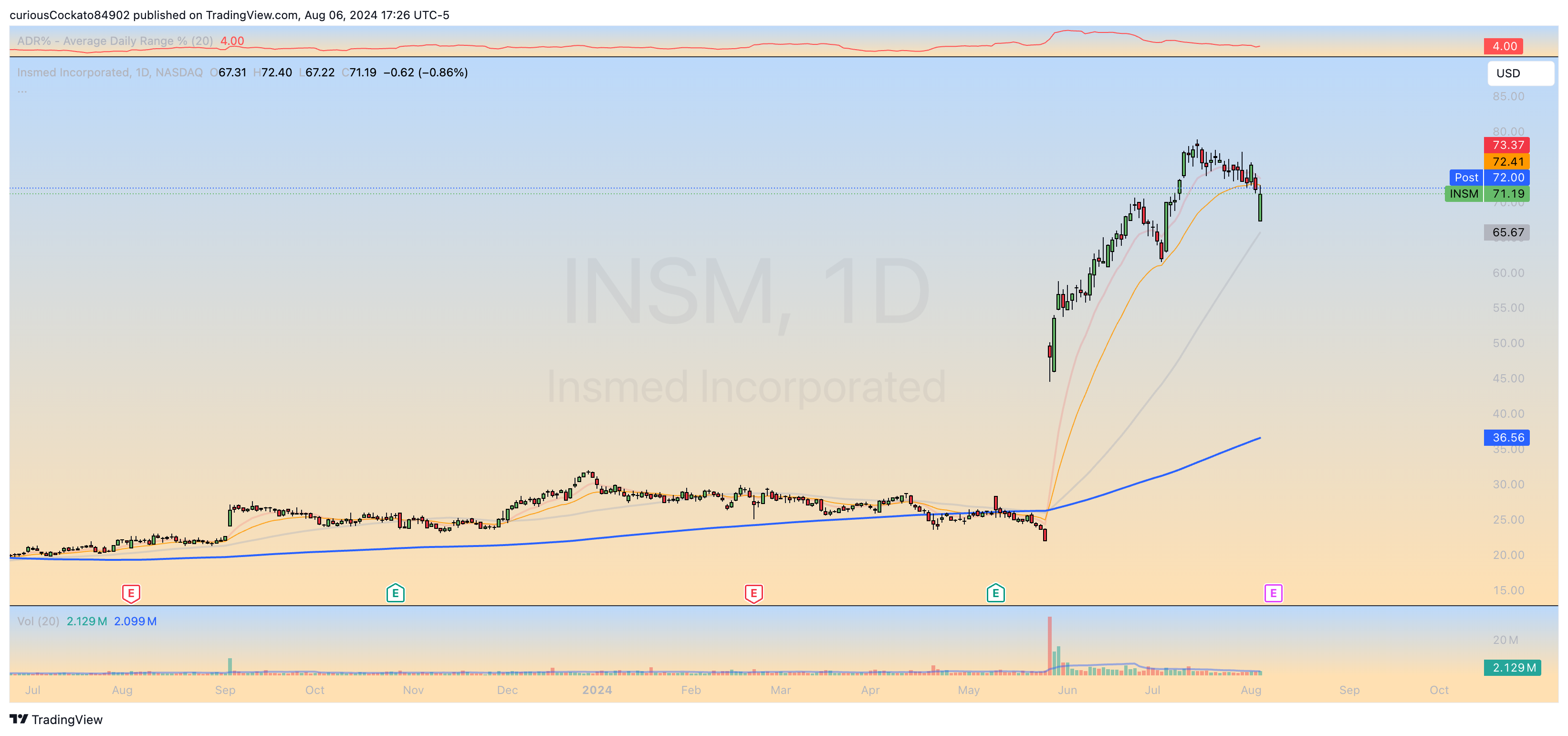Click the gray 65.67 price label

click(x=1506, y=232)
